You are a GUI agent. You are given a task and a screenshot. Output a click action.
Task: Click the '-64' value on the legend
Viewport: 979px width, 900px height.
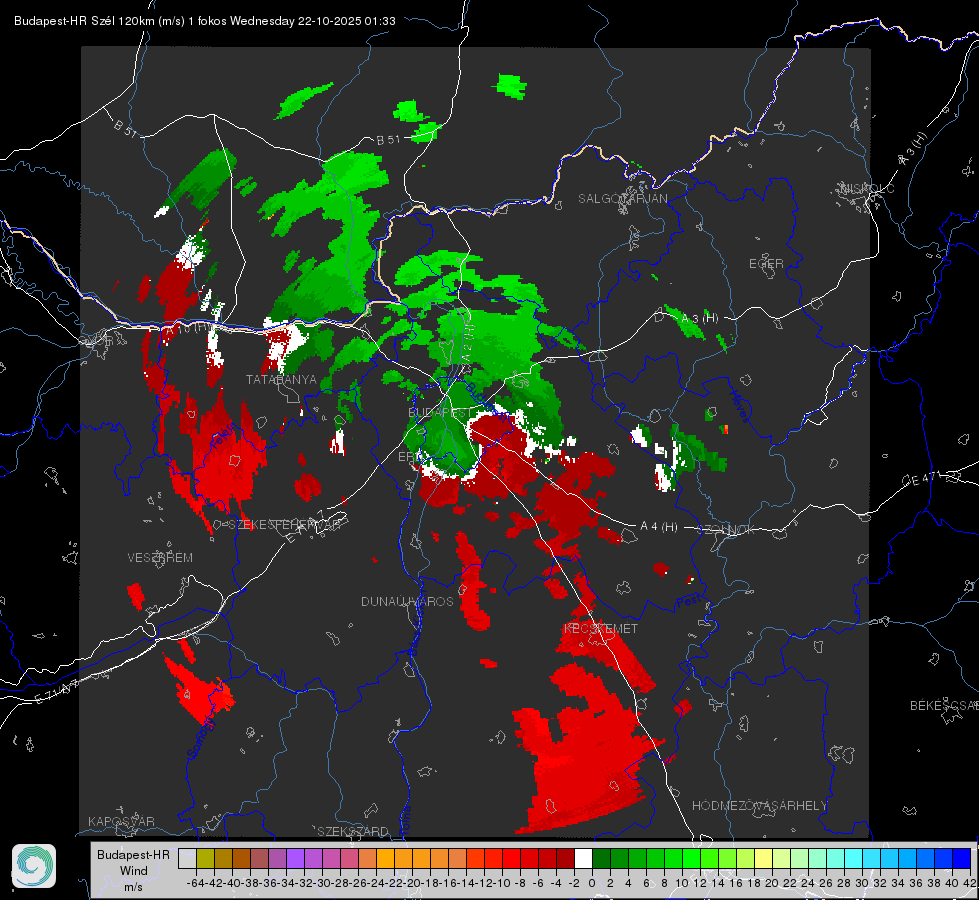click(x=195, y=883)
